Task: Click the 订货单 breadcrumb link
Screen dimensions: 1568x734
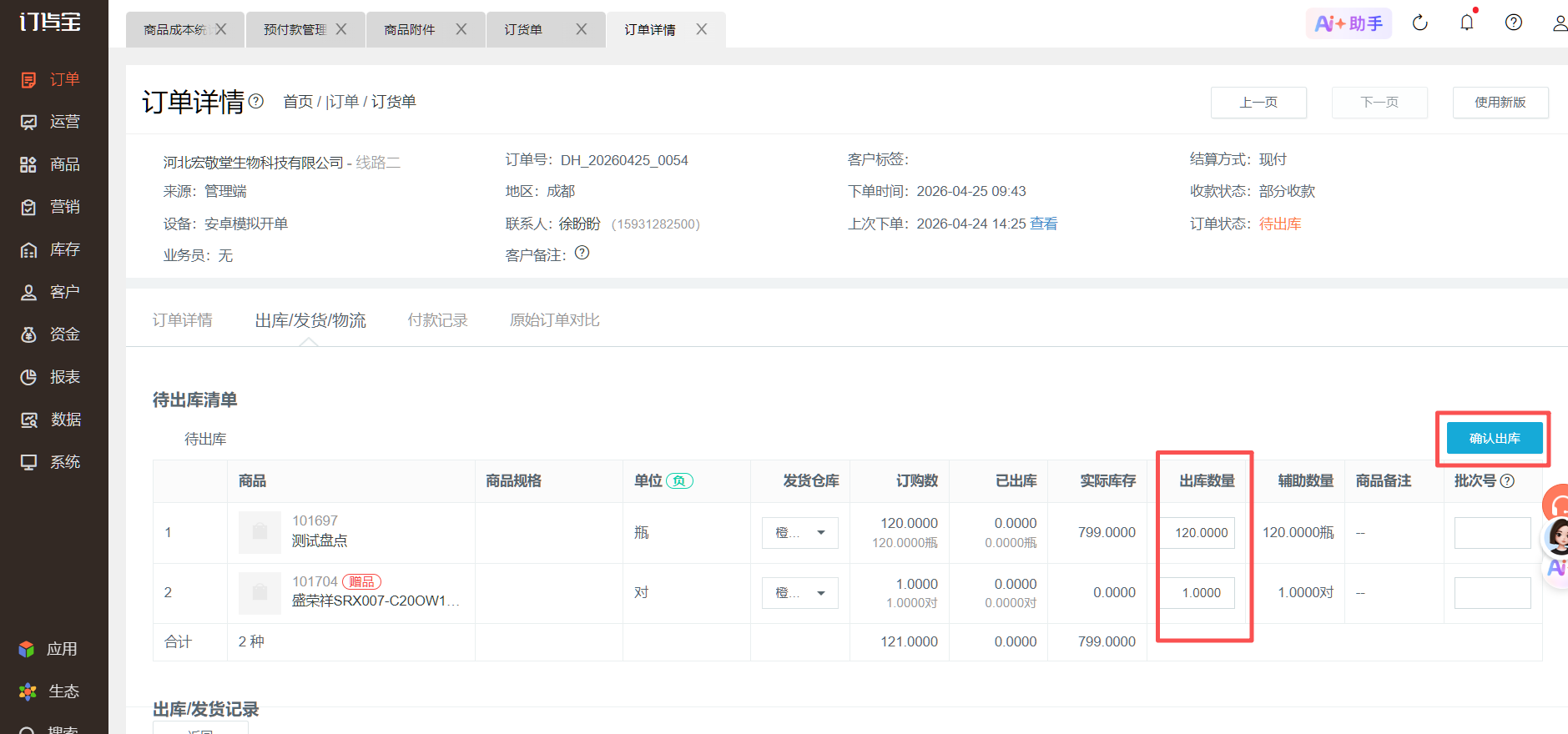Action: click(394, 102)
